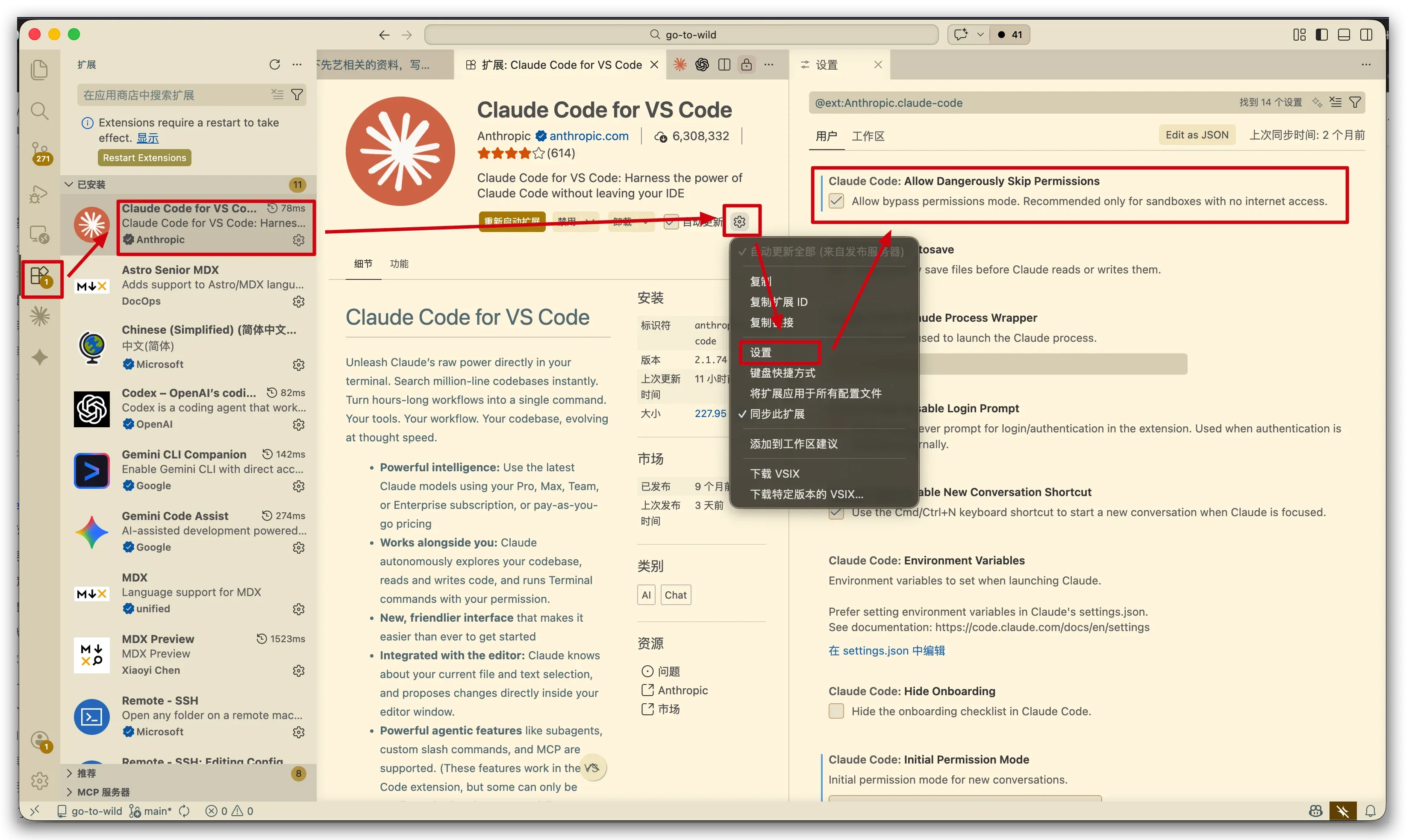This screenshot has width=1406, height=840.
Task: Open manage gear for Codex extension row
Action: (298, 425)
